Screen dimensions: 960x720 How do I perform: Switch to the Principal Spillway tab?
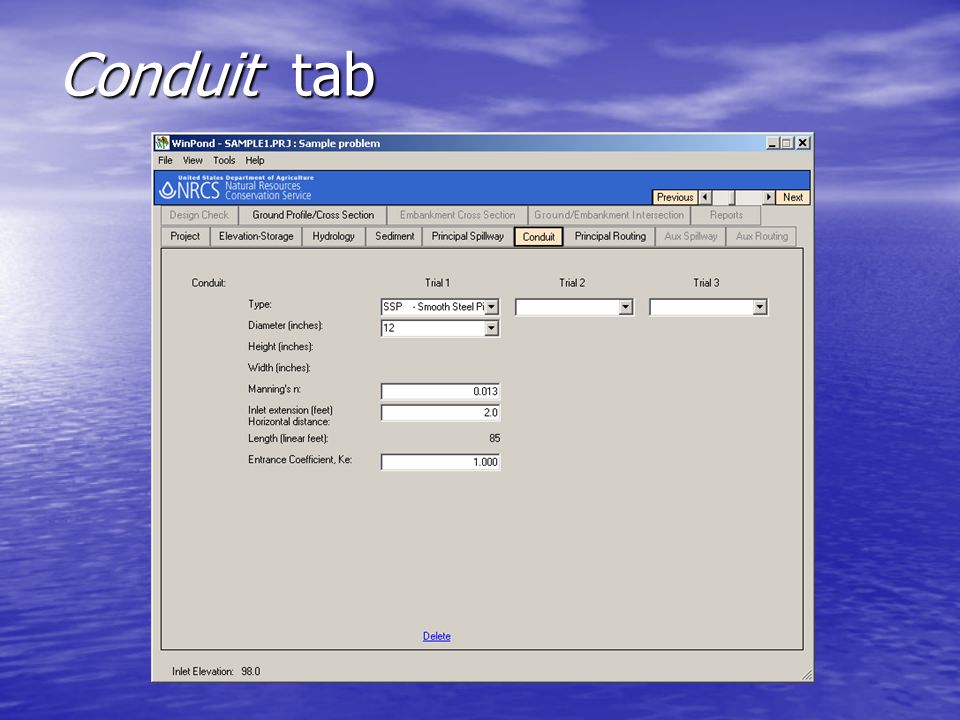(x=467, y=236)
